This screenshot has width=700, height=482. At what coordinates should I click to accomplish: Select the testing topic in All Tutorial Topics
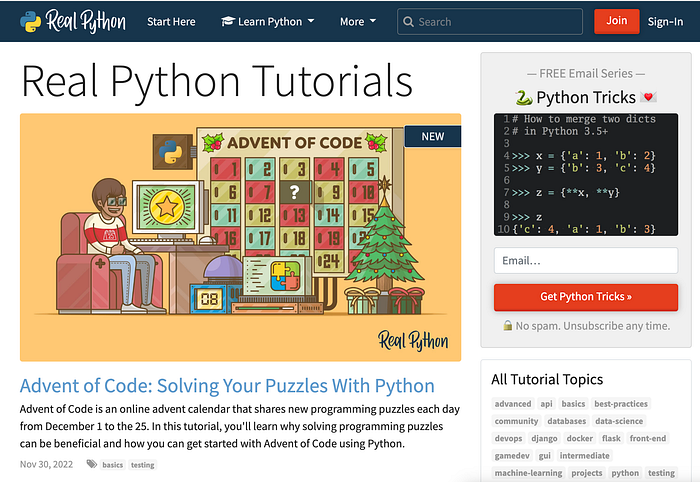[x=661, y=473]
